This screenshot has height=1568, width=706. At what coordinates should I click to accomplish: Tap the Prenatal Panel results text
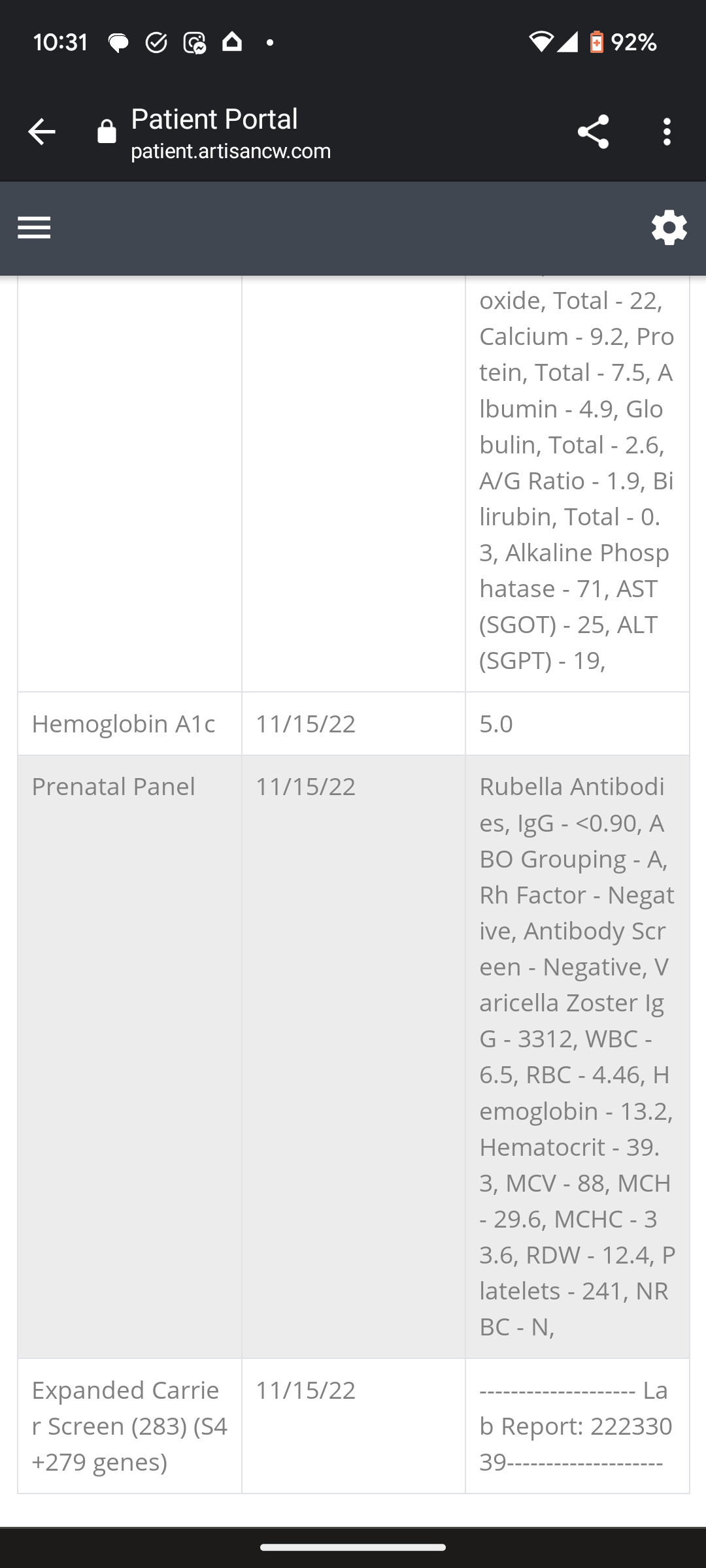click(576, 1056)
